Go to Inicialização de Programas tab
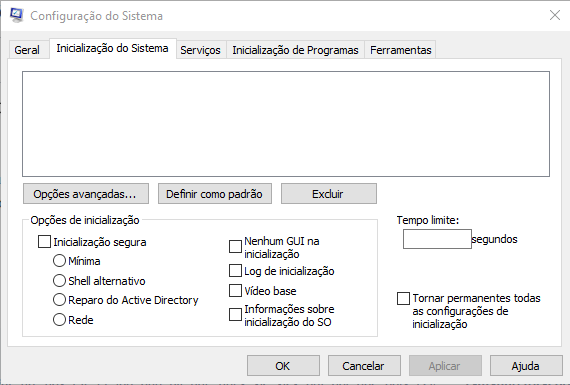The width and height of the screenshot is (570, 385). pos(295,50)
